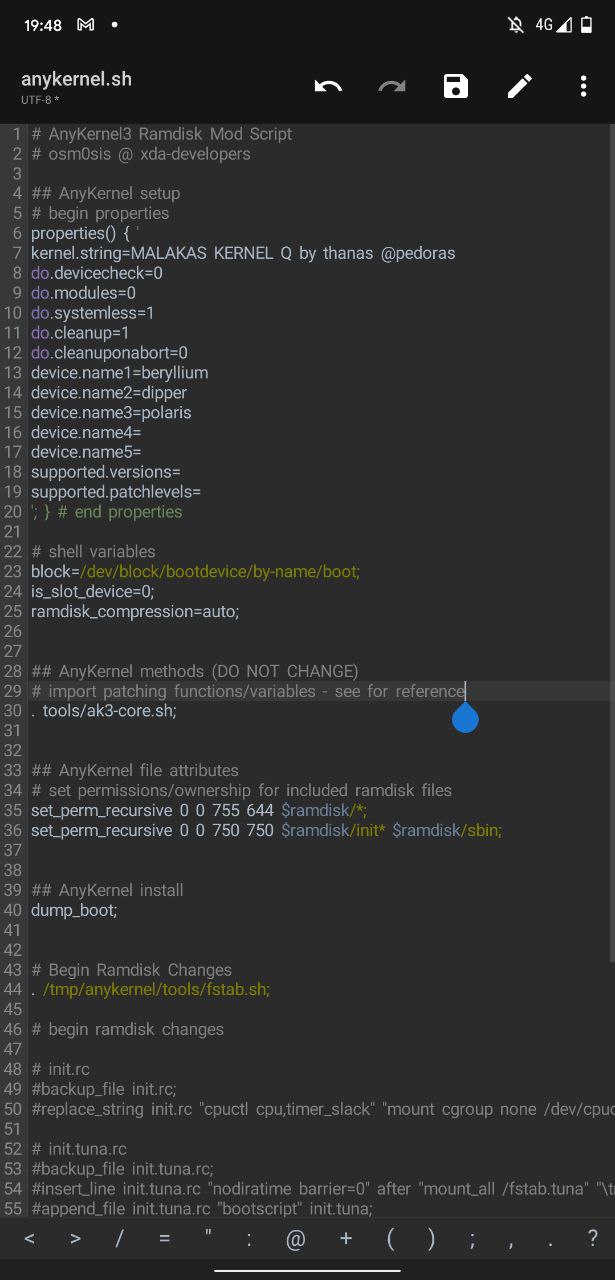Screen dimensions: 615x1280
Task: Tap the pencil edit mode icon
Action: click(520, 87)
